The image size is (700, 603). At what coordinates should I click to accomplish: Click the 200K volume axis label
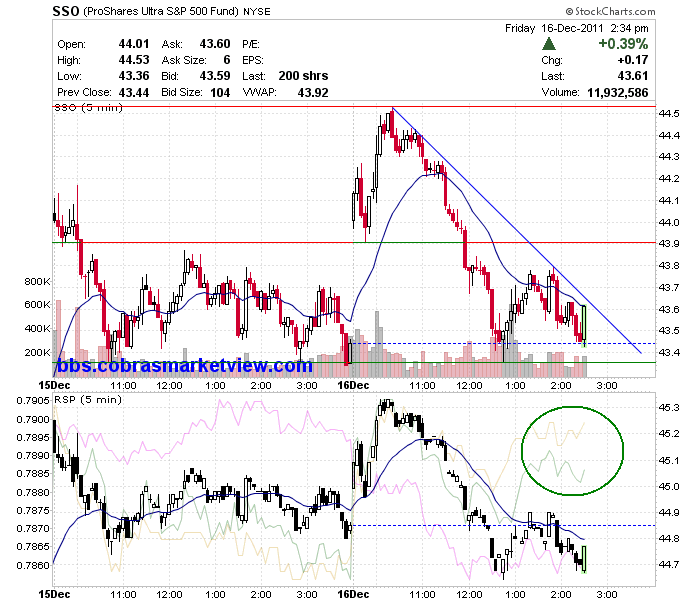[x=38, y=353]
